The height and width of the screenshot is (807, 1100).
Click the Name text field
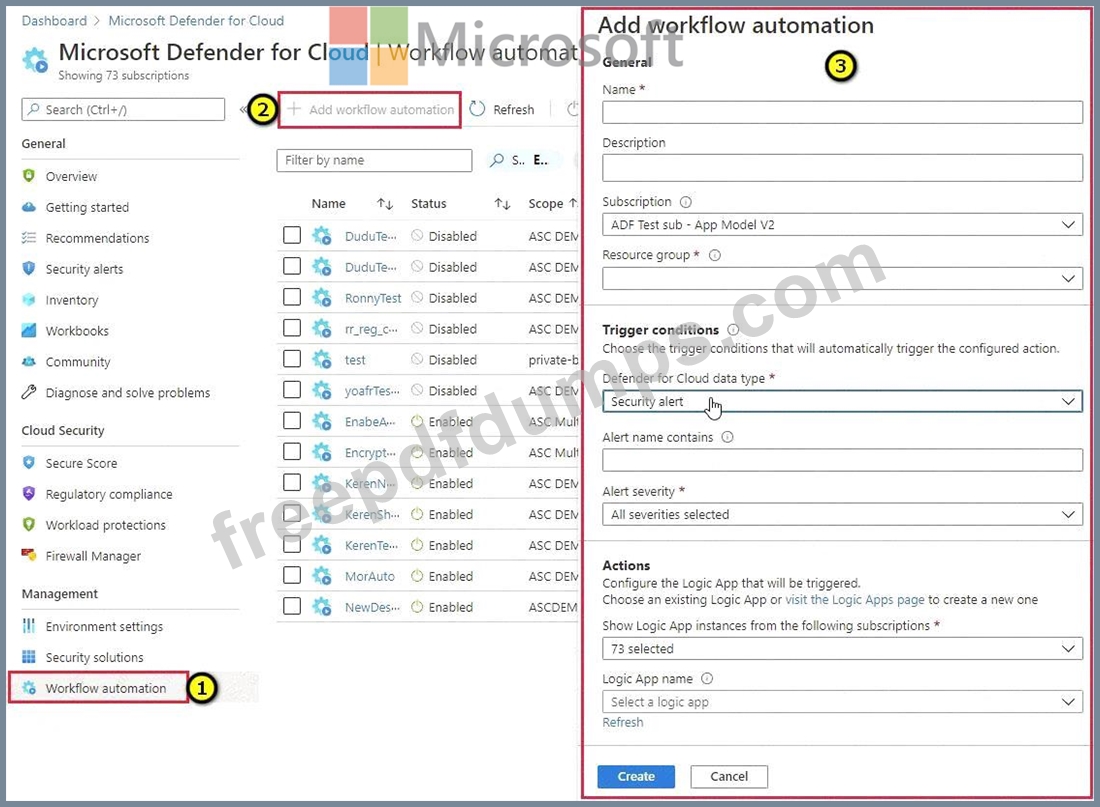(842, 112)
